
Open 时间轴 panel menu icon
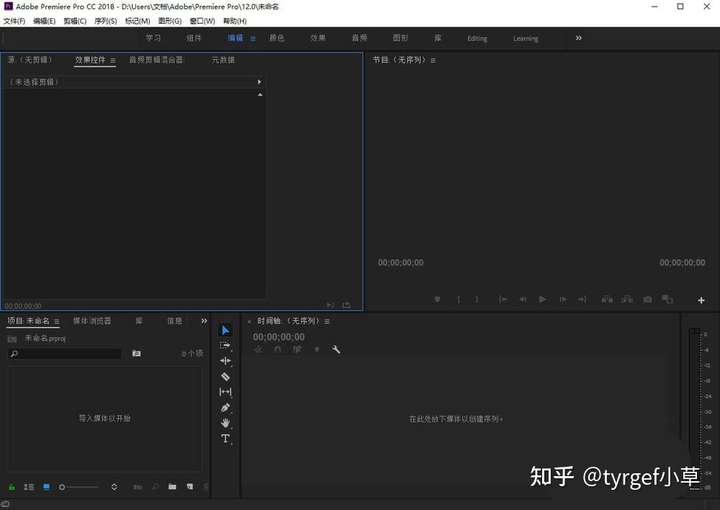327,321
